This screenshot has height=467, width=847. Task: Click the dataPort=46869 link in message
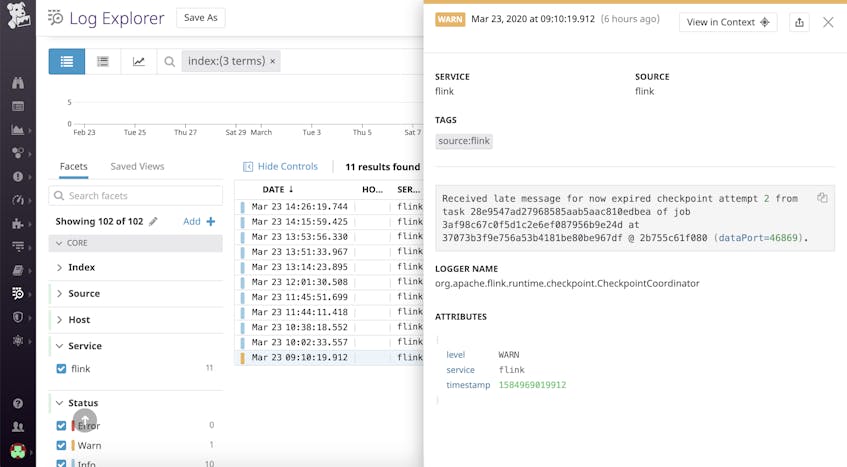[x=758, y=238]
